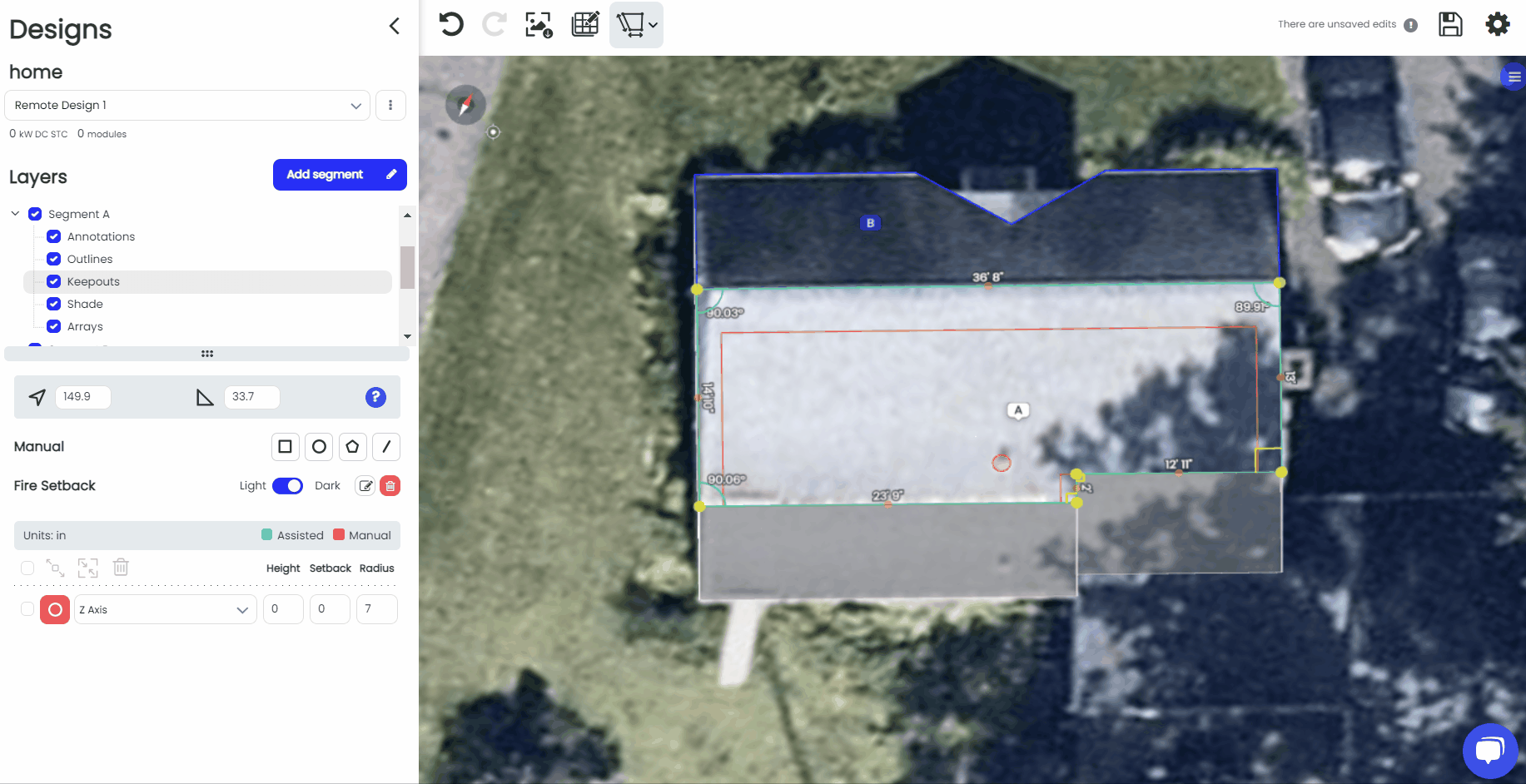This screenshot has height=784, width=1526.
Task: Click the red delete icon for Fire Setback
Action: pyautogui.click(x=390, y=485)
